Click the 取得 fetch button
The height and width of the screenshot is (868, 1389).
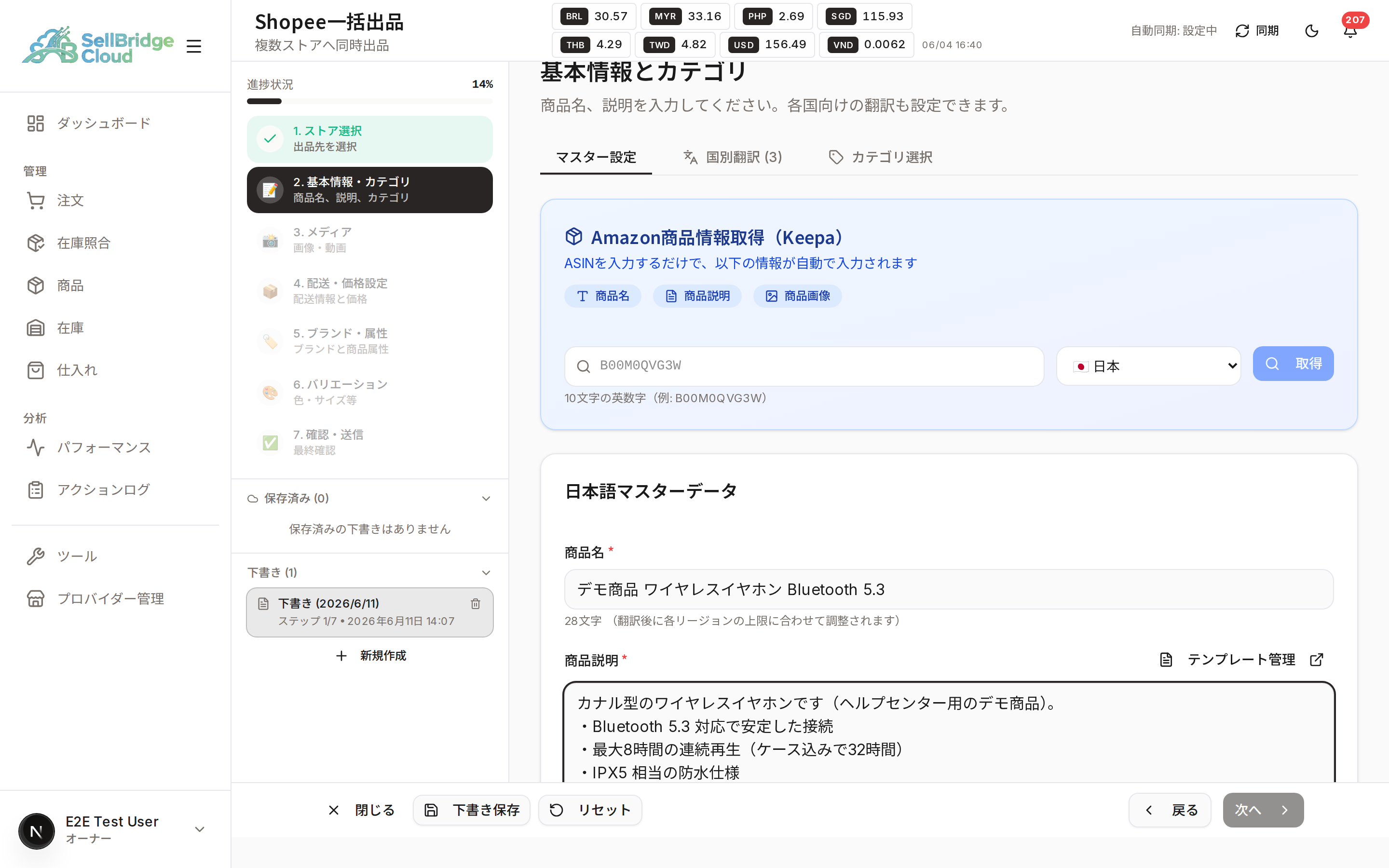point(1293,364)
